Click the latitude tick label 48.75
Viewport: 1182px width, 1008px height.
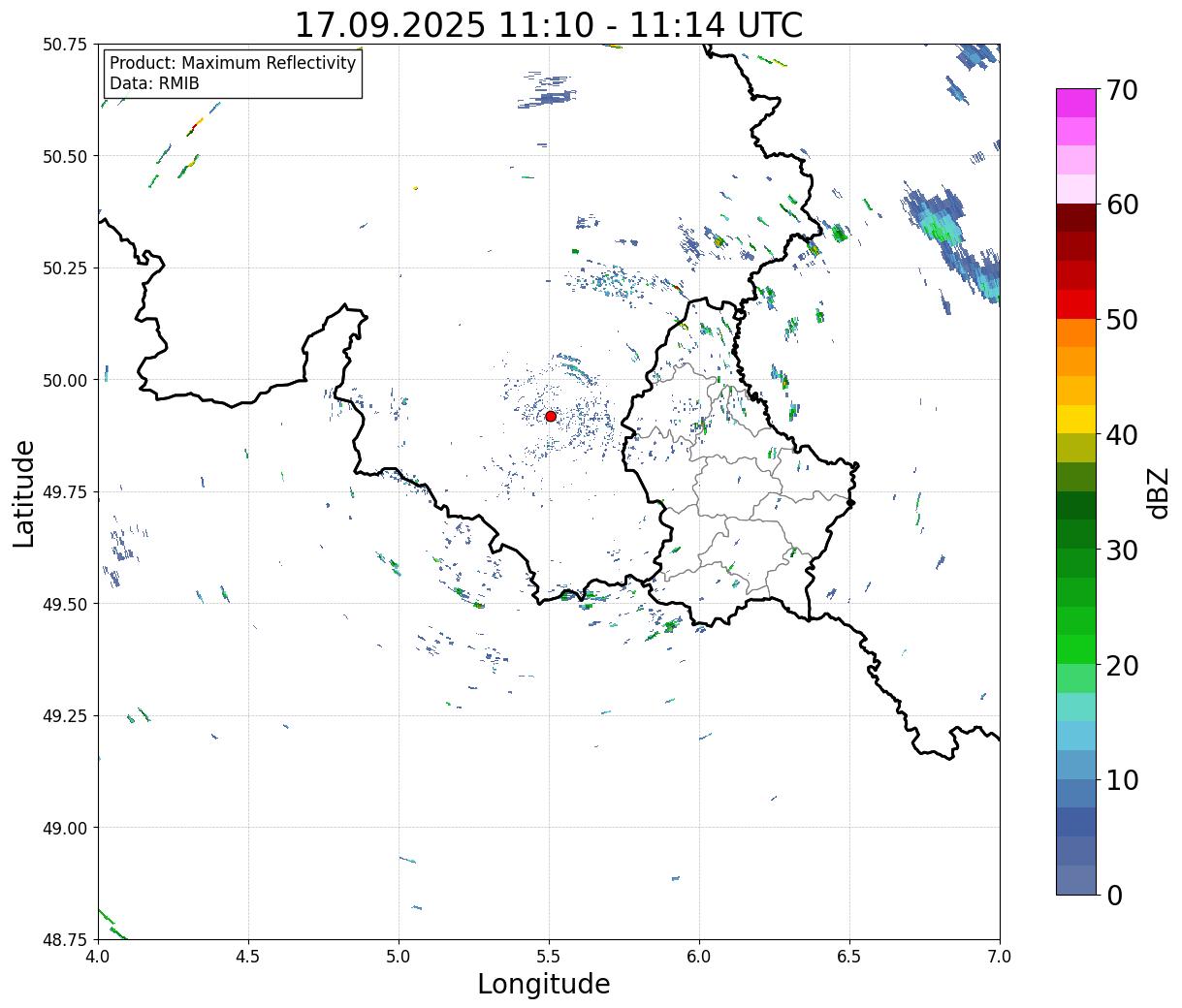(x=65, y=939)
